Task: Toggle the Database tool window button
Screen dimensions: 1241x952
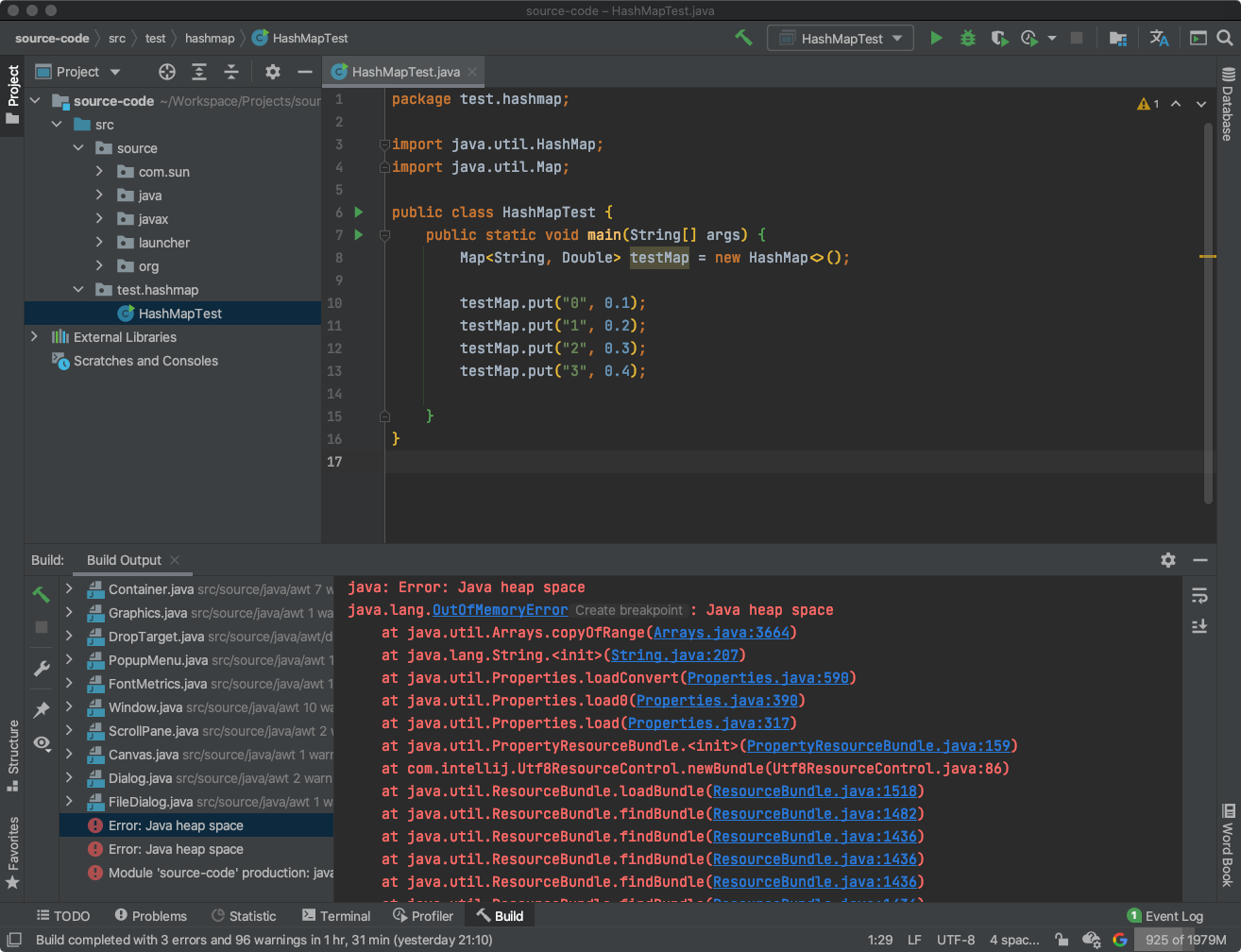Action: click(1228, 104)
